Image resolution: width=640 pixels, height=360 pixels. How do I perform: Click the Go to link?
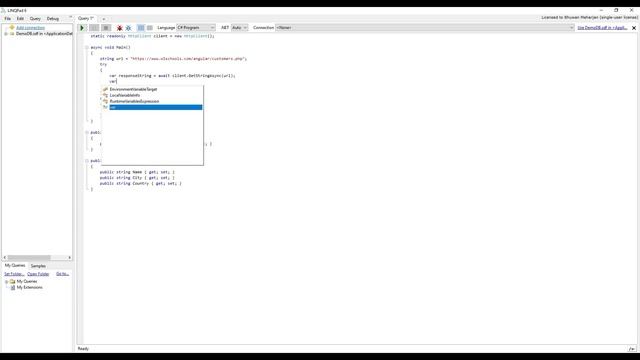click(x=62, y=274)
